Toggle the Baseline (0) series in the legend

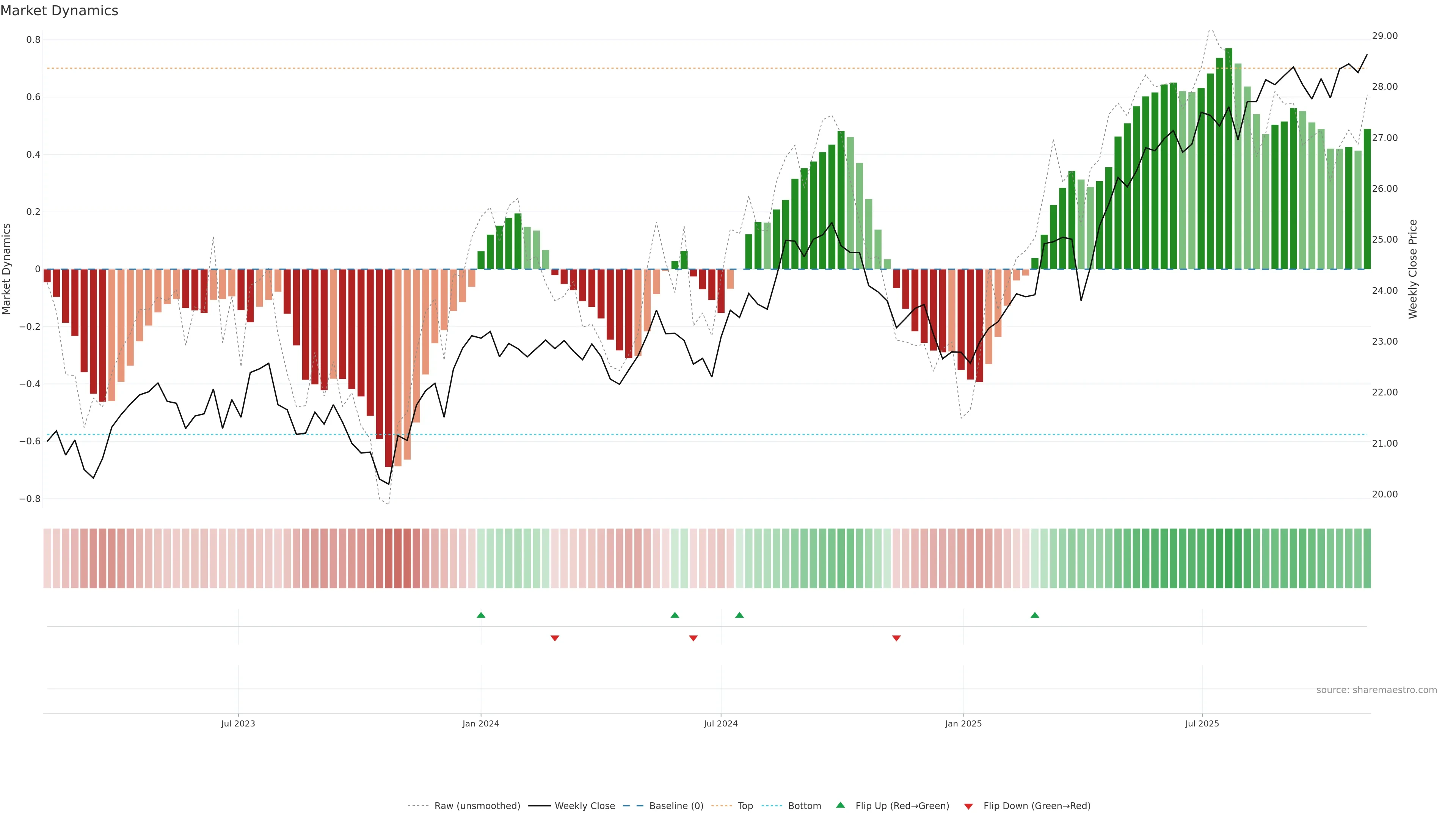[x=675, y=806]
